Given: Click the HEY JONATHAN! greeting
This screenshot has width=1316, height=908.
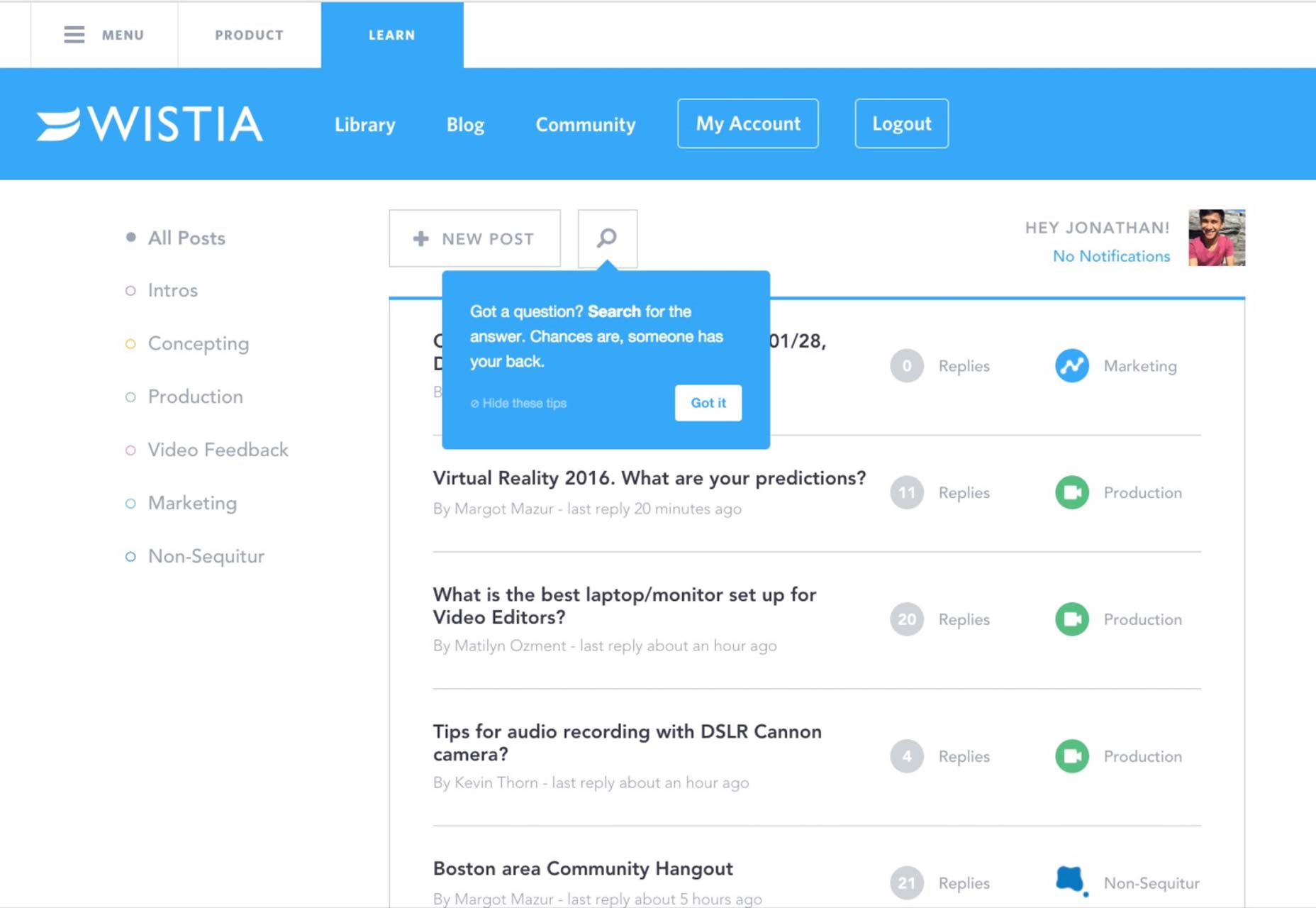Looking at the screenshot, I should tap(1098, 228).
